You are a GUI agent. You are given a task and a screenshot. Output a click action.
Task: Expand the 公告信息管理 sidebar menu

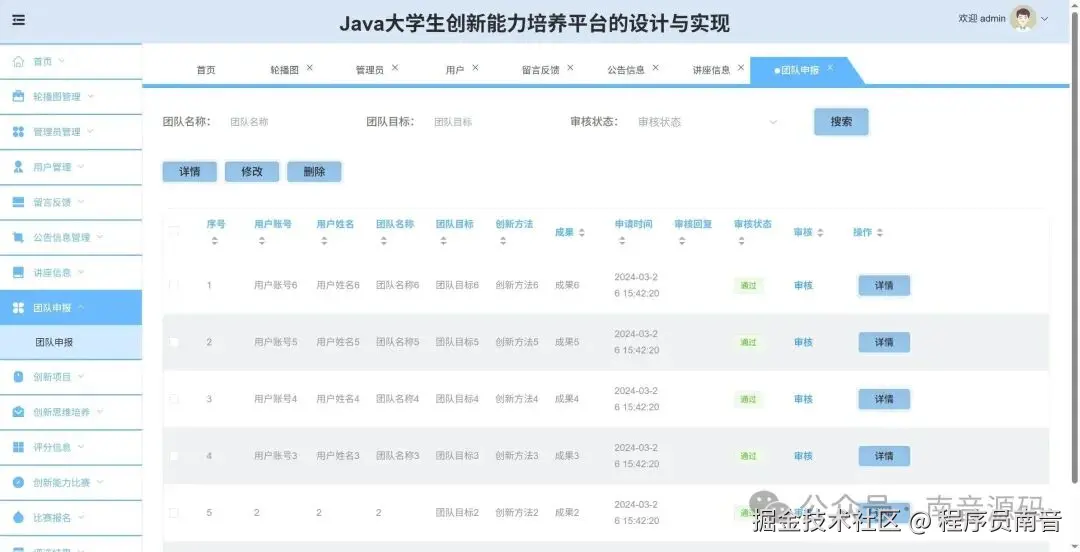pos(101,237)
